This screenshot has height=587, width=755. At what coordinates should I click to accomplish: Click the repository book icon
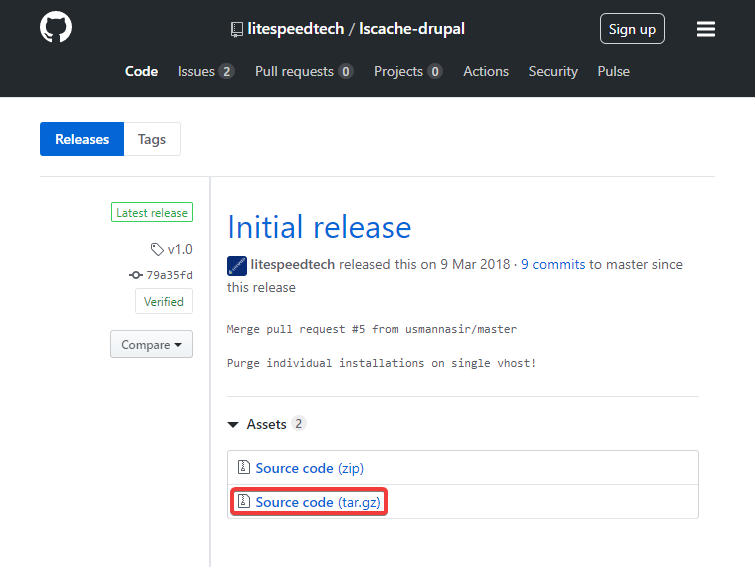click(x=236, y=29)
